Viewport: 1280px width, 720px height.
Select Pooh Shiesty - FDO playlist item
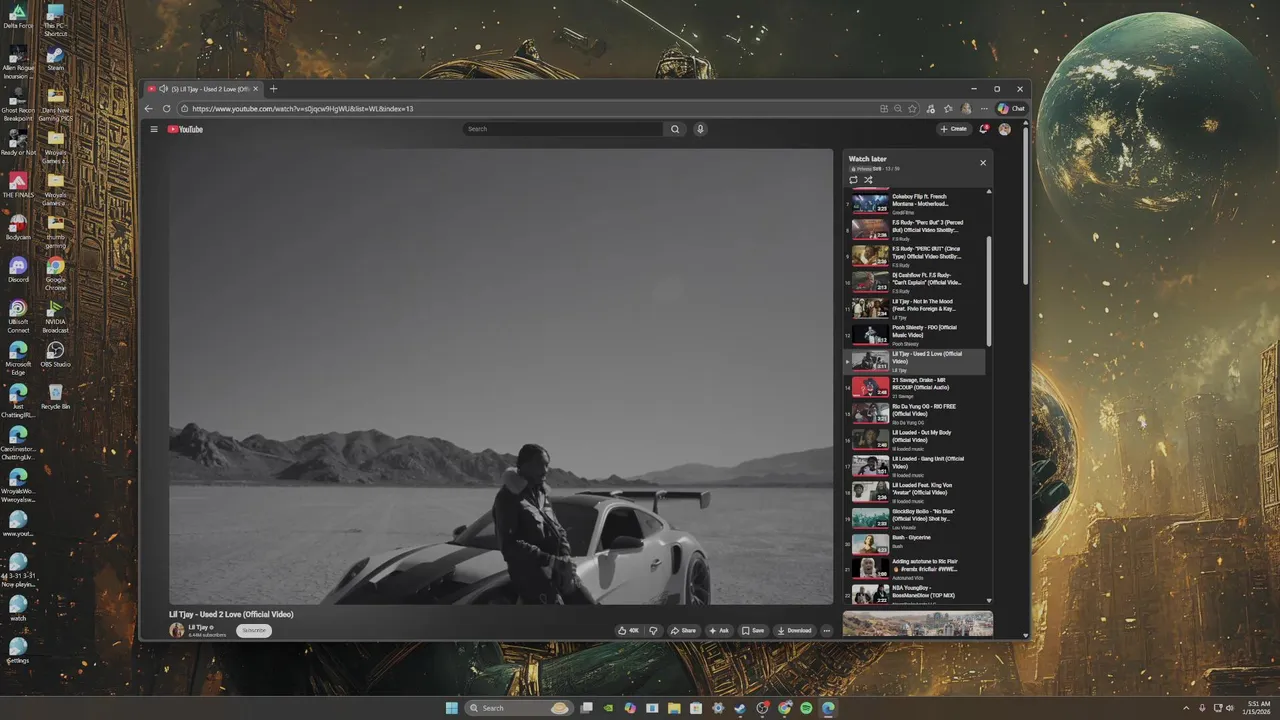pyautogui.click(x=915, y=334)
